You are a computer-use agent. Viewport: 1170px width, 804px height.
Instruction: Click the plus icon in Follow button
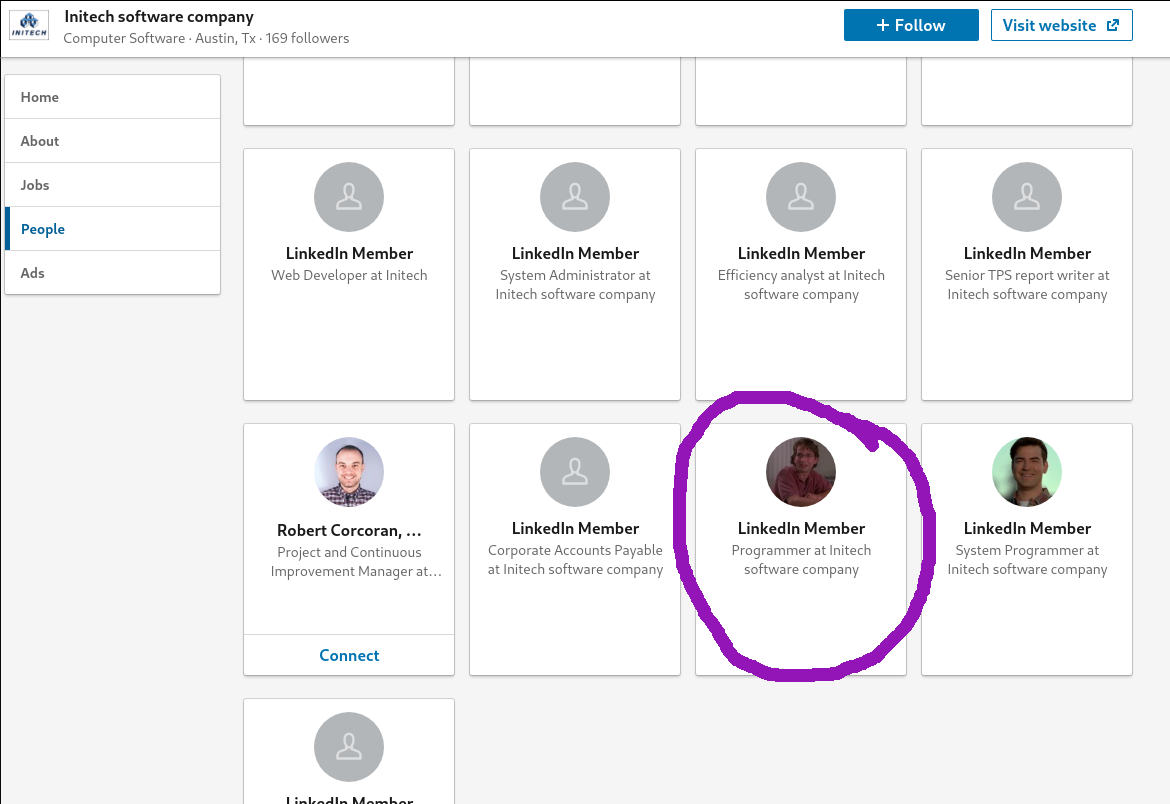882,26
